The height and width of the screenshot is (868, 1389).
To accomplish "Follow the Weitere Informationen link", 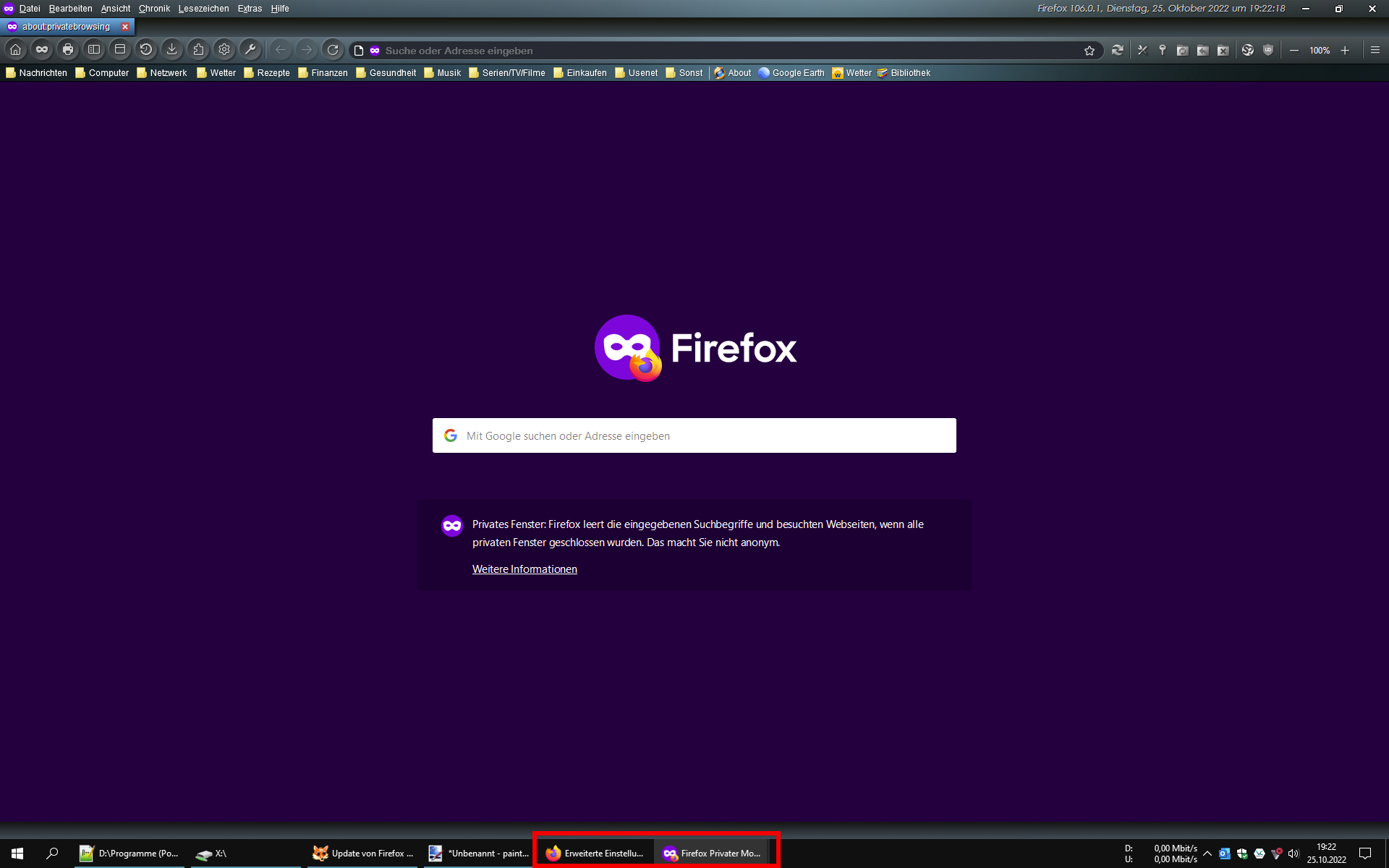I will pyautogui.click(x=524, y=569).
